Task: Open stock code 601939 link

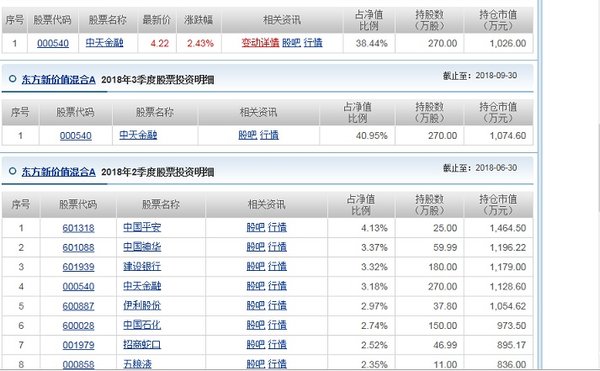Action: pos(78,267)
